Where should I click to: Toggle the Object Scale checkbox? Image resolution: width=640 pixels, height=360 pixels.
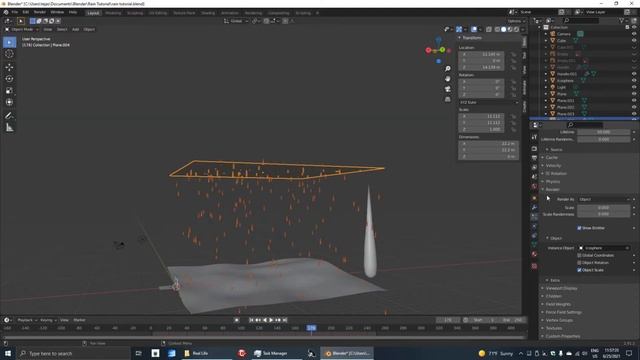(x=579, y=270)
